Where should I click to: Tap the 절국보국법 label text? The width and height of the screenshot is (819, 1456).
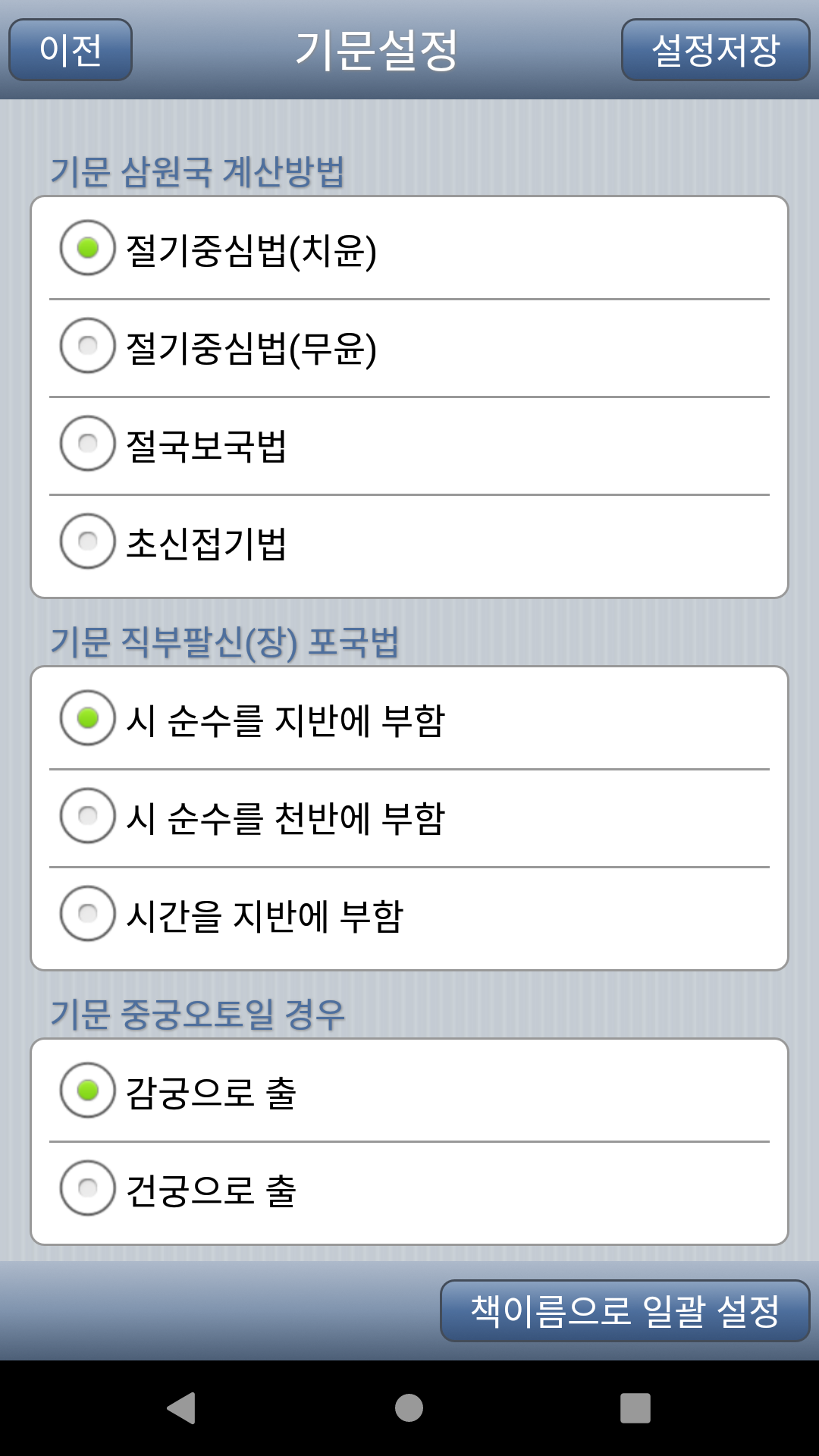click(x=206, y=445)
